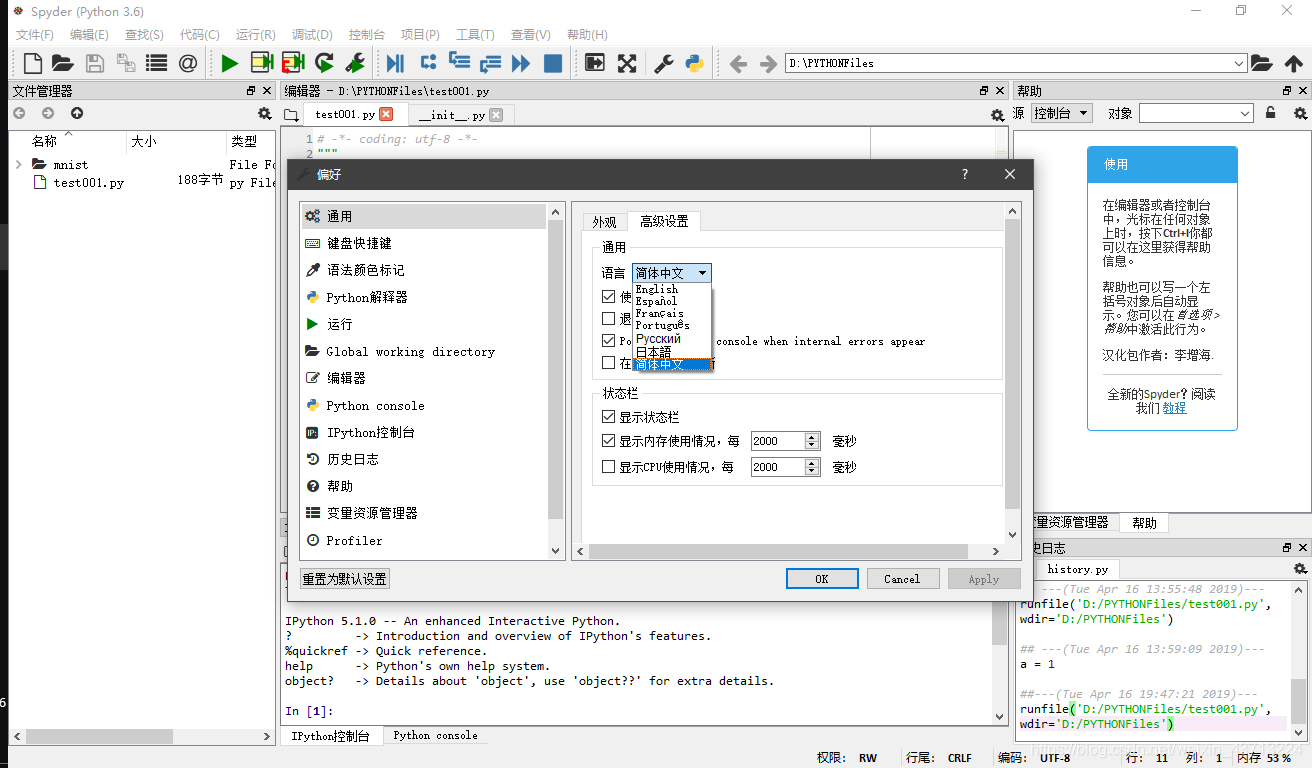Viewport: 1312px width, 768px height.
Task: Click 重置为默认设置 button
Action: (345, 579)
